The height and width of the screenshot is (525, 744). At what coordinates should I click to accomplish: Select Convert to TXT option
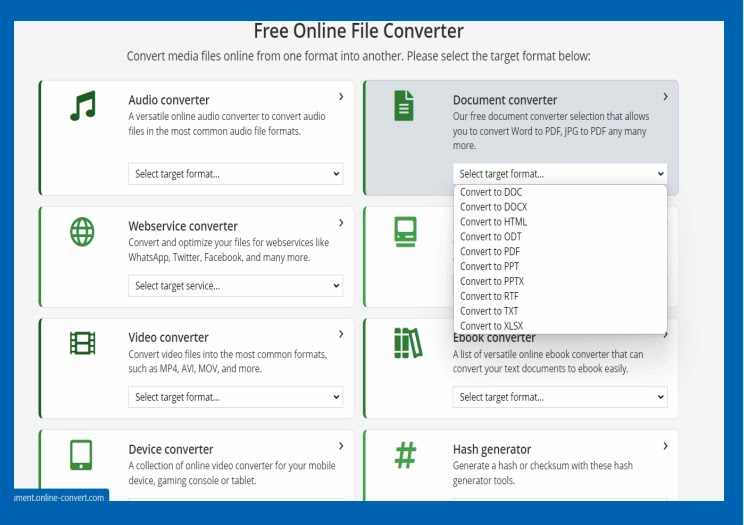[x=560, y=311]
